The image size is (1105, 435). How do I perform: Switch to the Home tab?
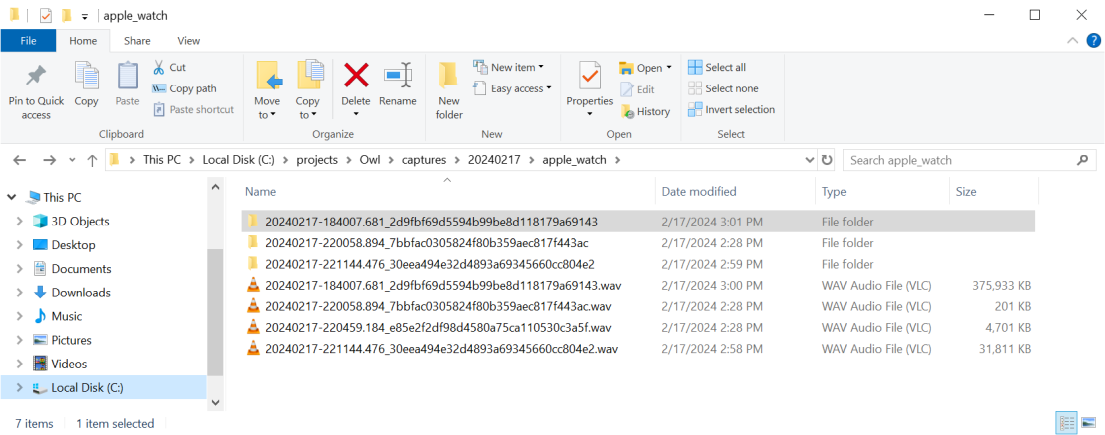pos(83,41)
